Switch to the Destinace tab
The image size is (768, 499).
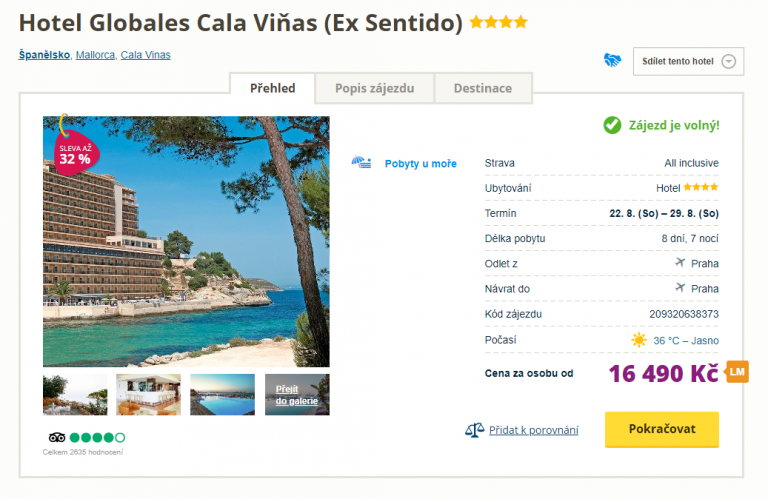[482, 88]
